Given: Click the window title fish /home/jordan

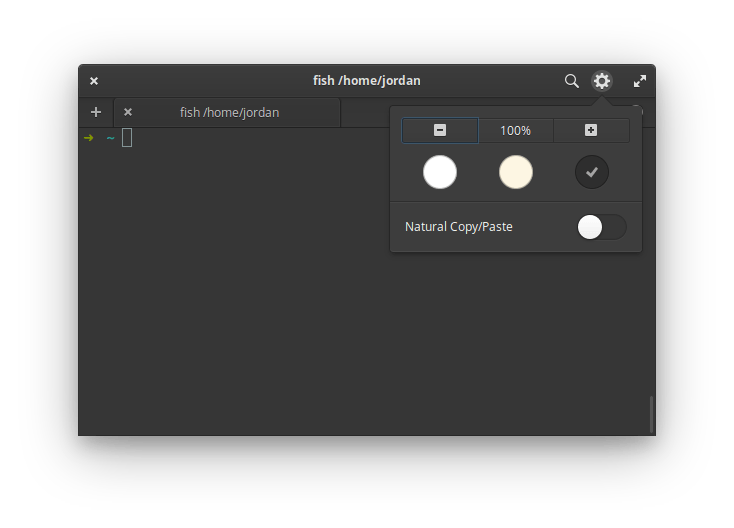Looking at the screenshot, I should point(367,81).
